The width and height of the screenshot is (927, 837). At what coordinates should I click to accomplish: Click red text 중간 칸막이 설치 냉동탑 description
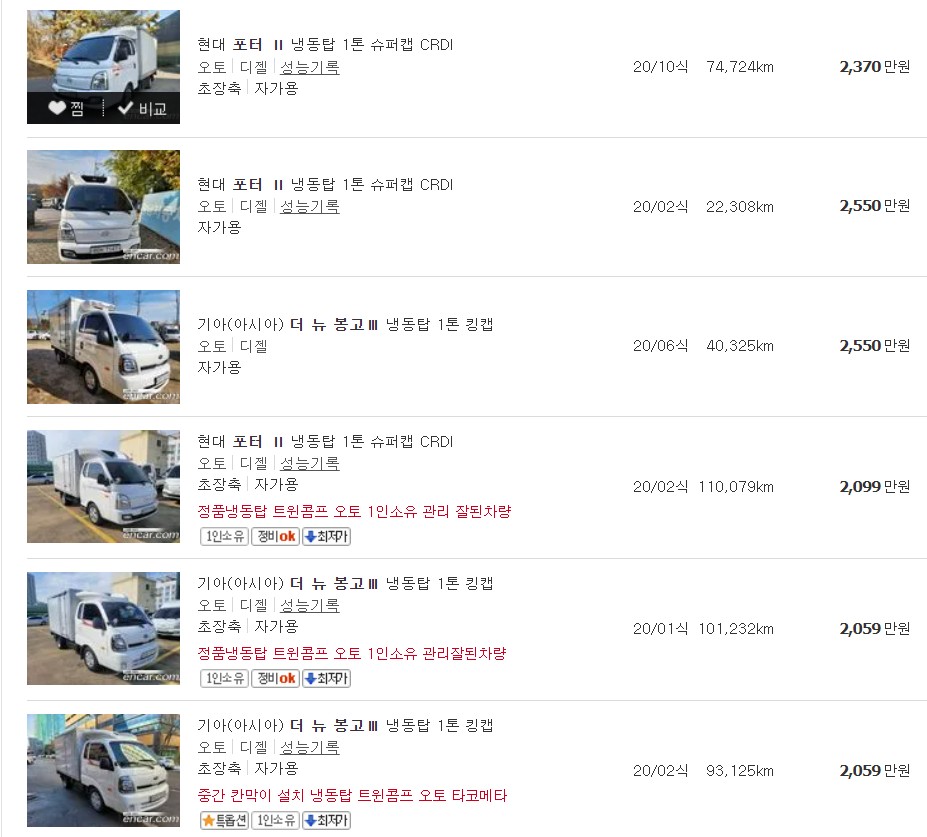coord(352,796)
